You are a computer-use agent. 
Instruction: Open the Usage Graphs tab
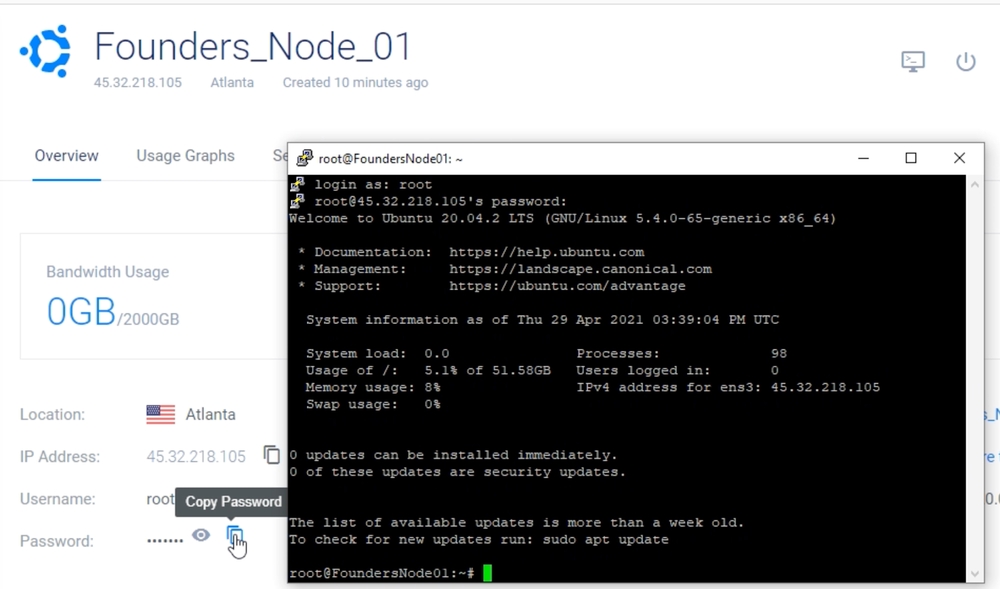(186, 156)
